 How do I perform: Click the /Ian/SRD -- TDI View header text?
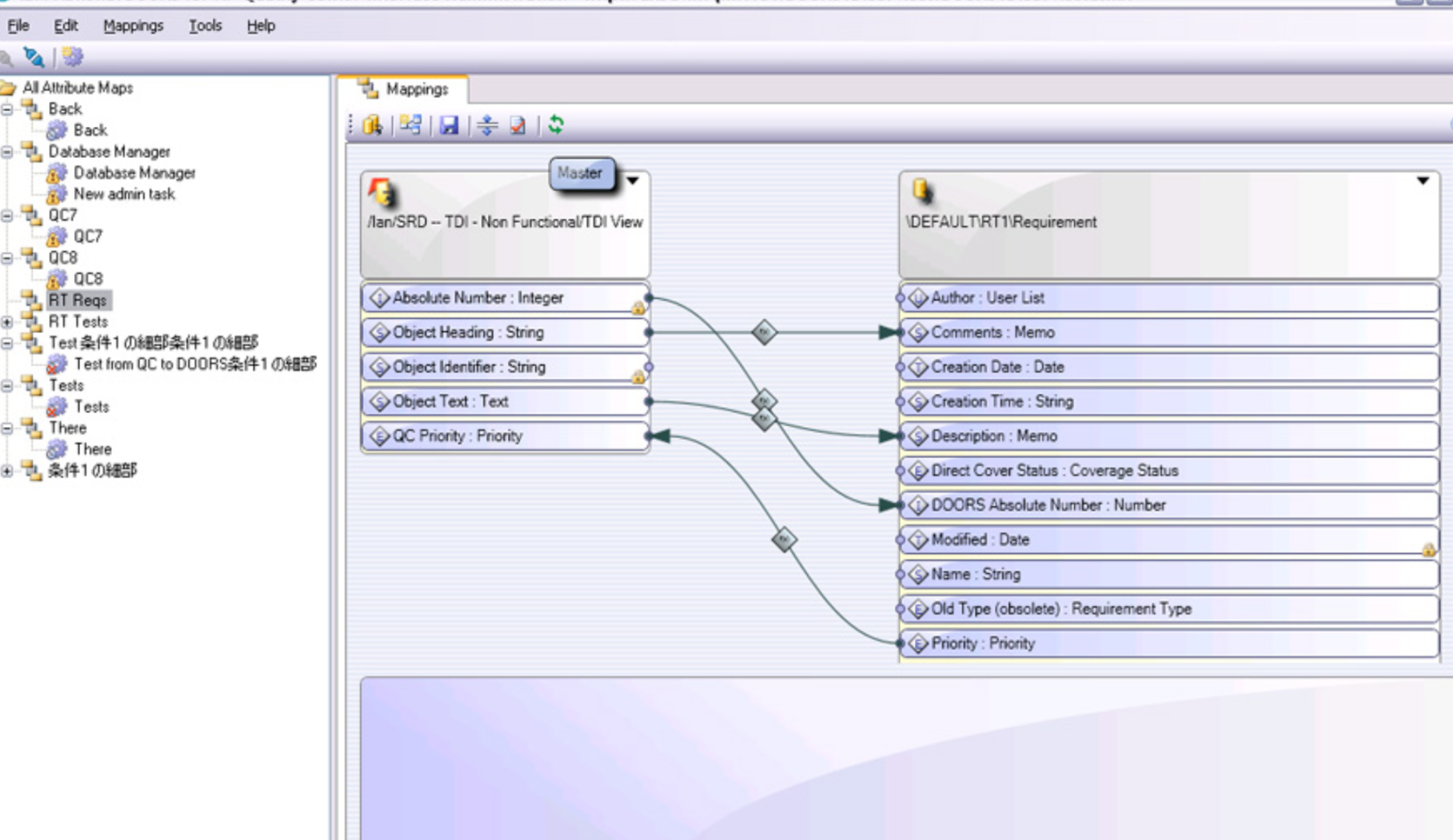click(x=506, y=222)
